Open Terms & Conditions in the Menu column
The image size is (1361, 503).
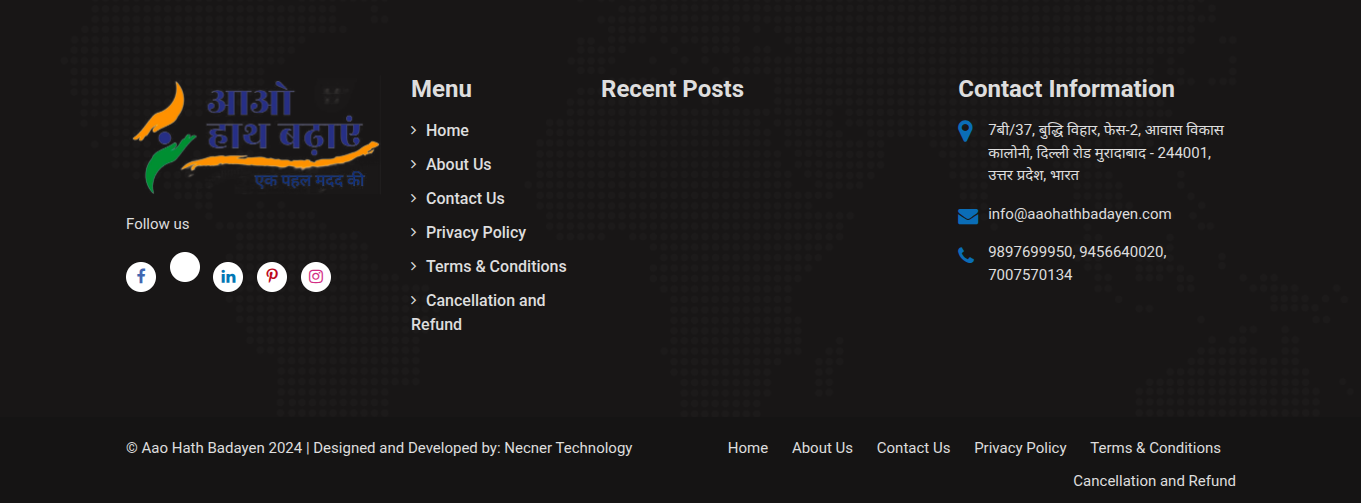tap(496, 266)
